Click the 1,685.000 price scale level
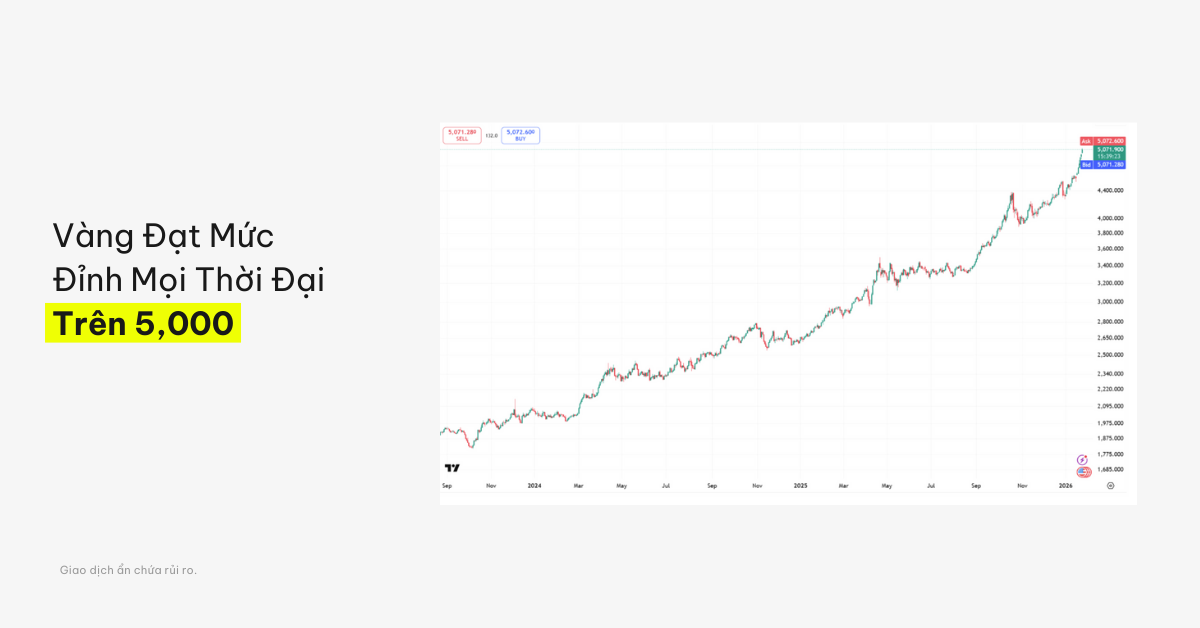This screenshot has height=628, width=1200. click(x=1111, y=469)
